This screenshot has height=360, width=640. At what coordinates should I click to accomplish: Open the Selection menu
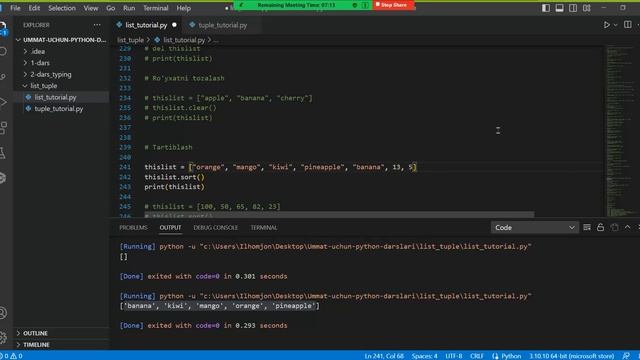pyautogui.click(x=62, y=8)
